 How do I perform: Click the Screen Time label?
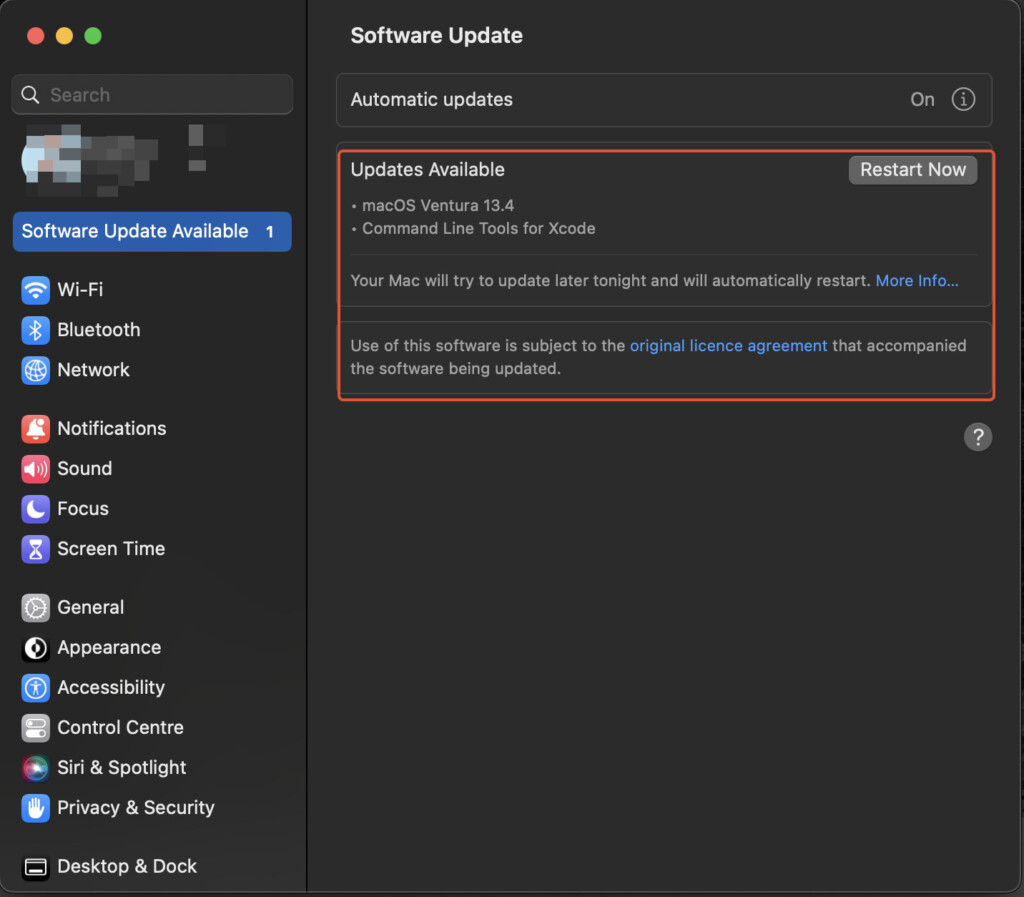111,549
